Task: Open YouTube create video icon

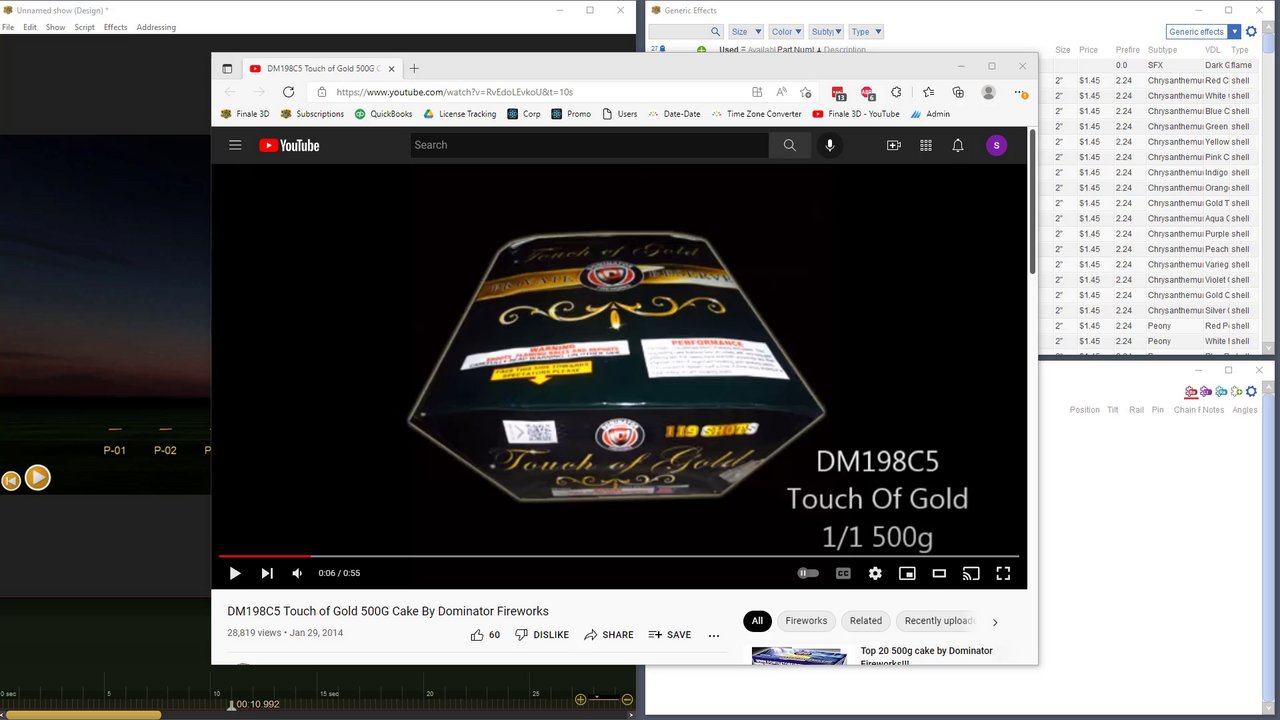Action: 894,145
